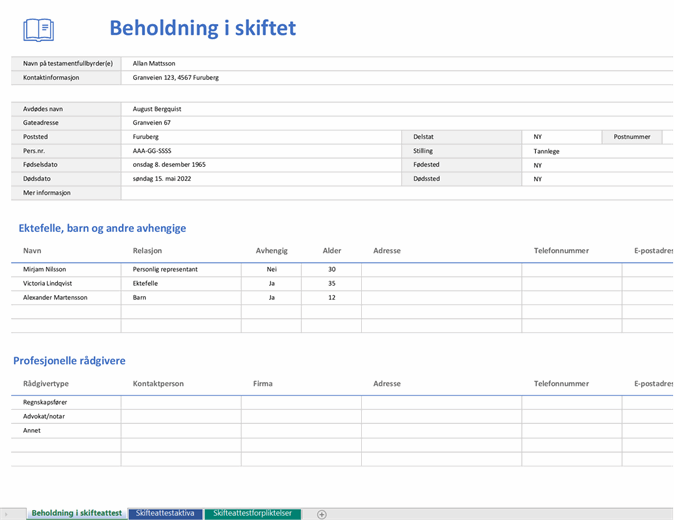The width and height of the screenshot is (675, 520).
Task: Click the Stilling label cell
Action: (461, 151)
